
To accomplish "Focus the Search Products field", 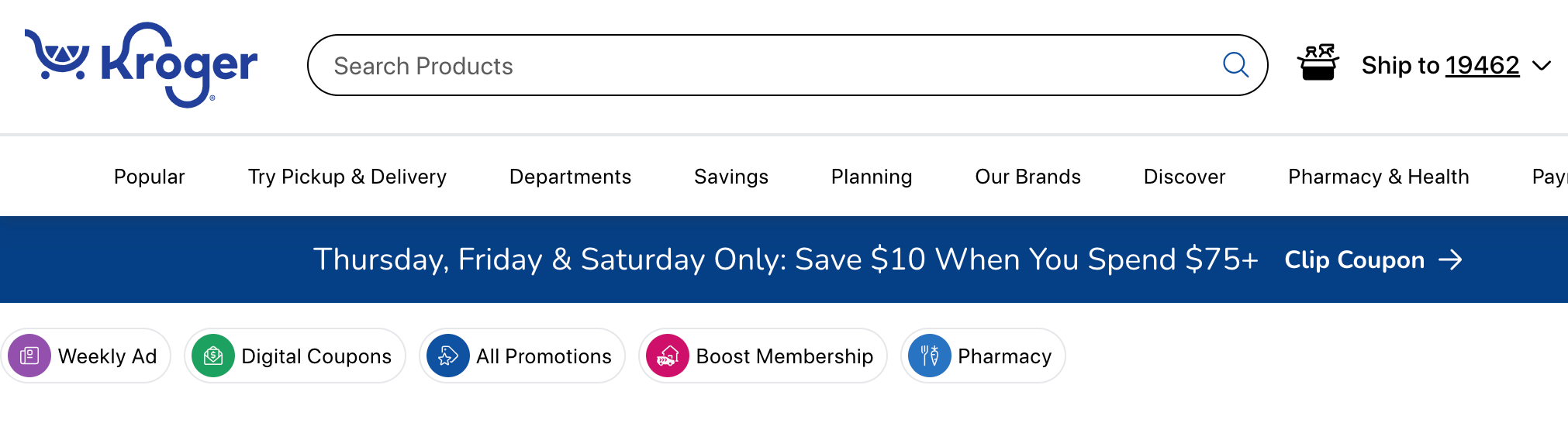I will pos(768,66).
